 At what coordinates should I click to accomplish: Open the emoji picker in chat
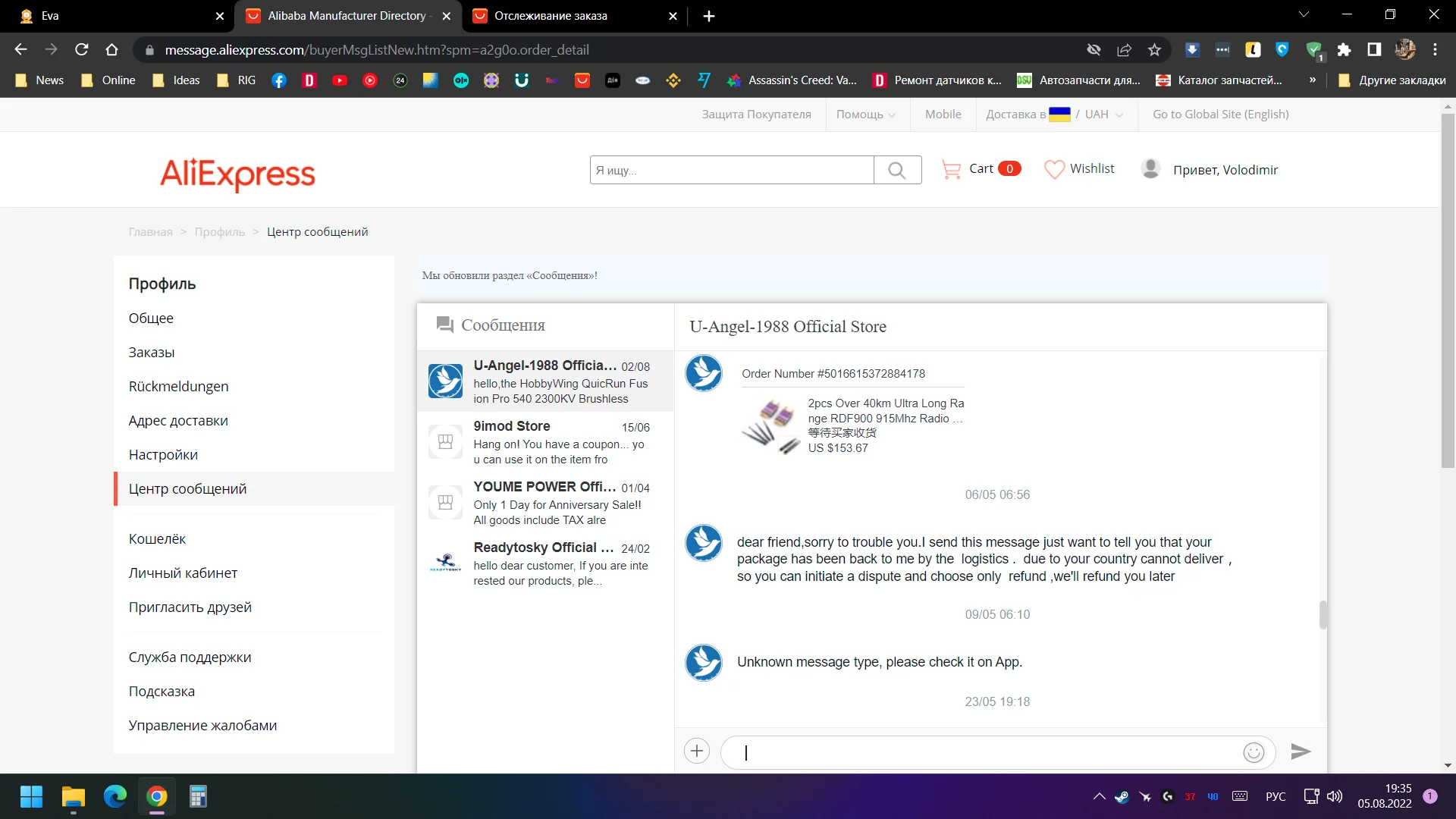(1254, 752)
